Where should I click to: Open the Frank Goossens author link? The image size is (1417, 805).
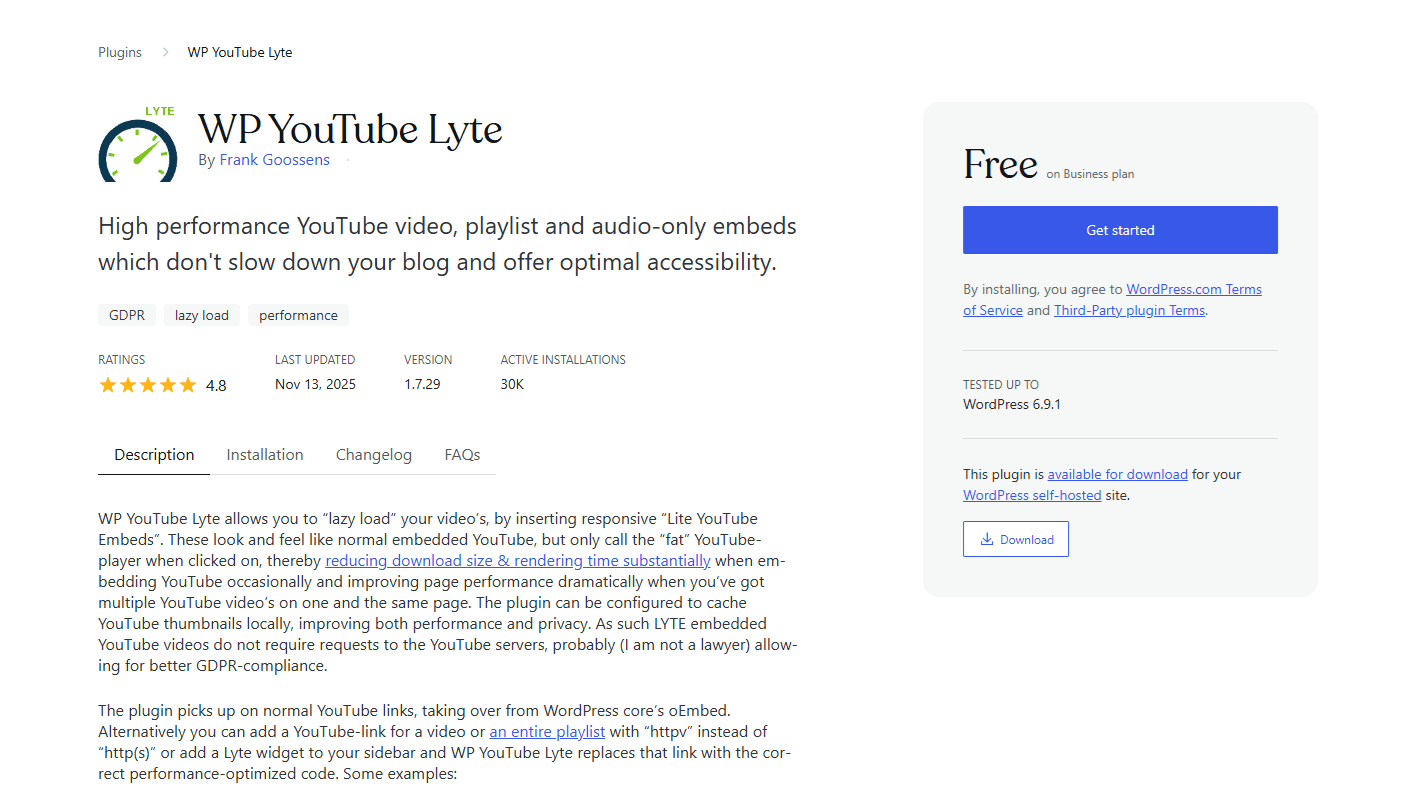(274, 159)
